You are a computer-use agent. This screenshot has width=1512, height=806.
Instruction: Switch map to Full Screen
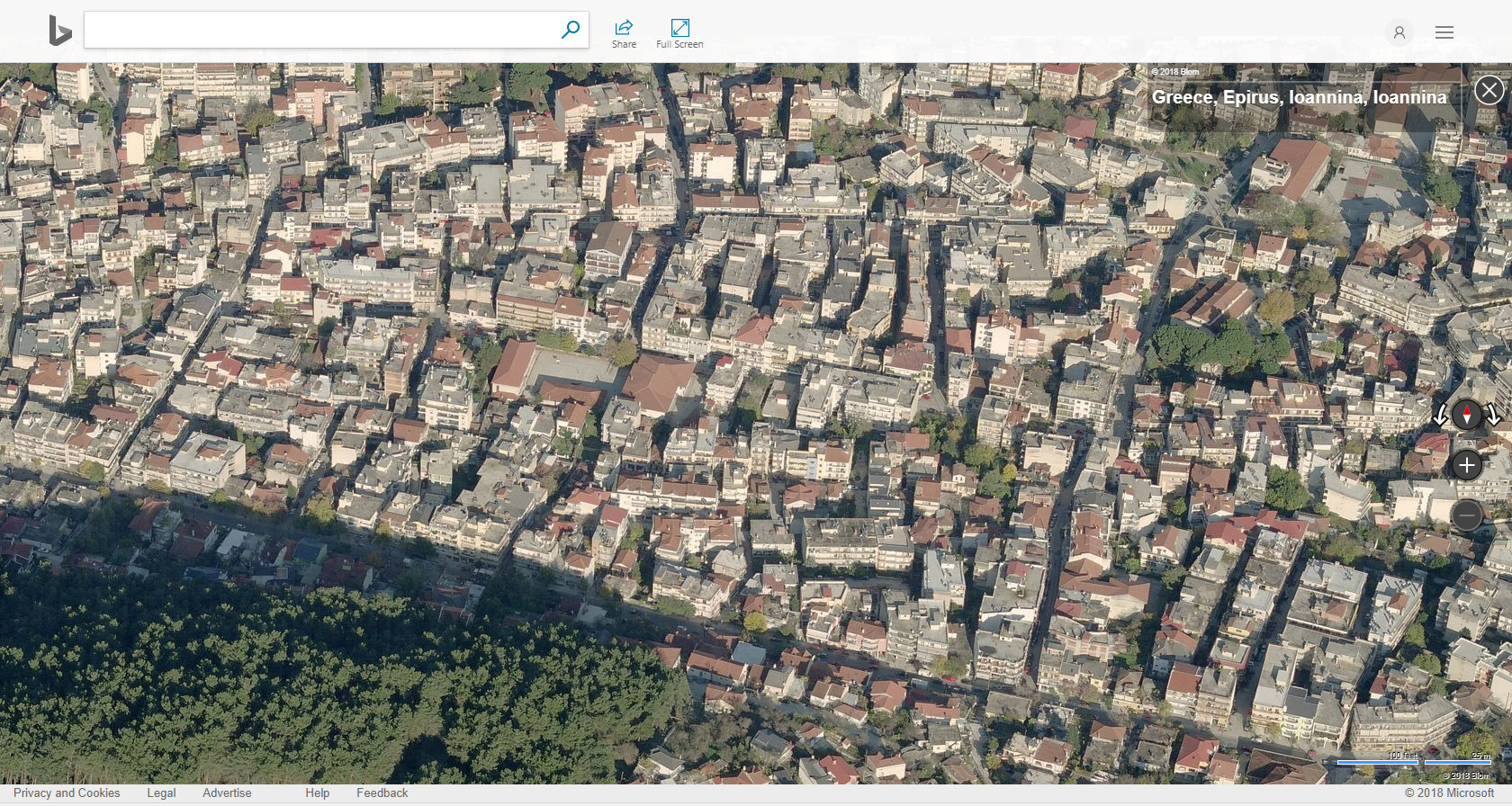[x=679, y=33]
